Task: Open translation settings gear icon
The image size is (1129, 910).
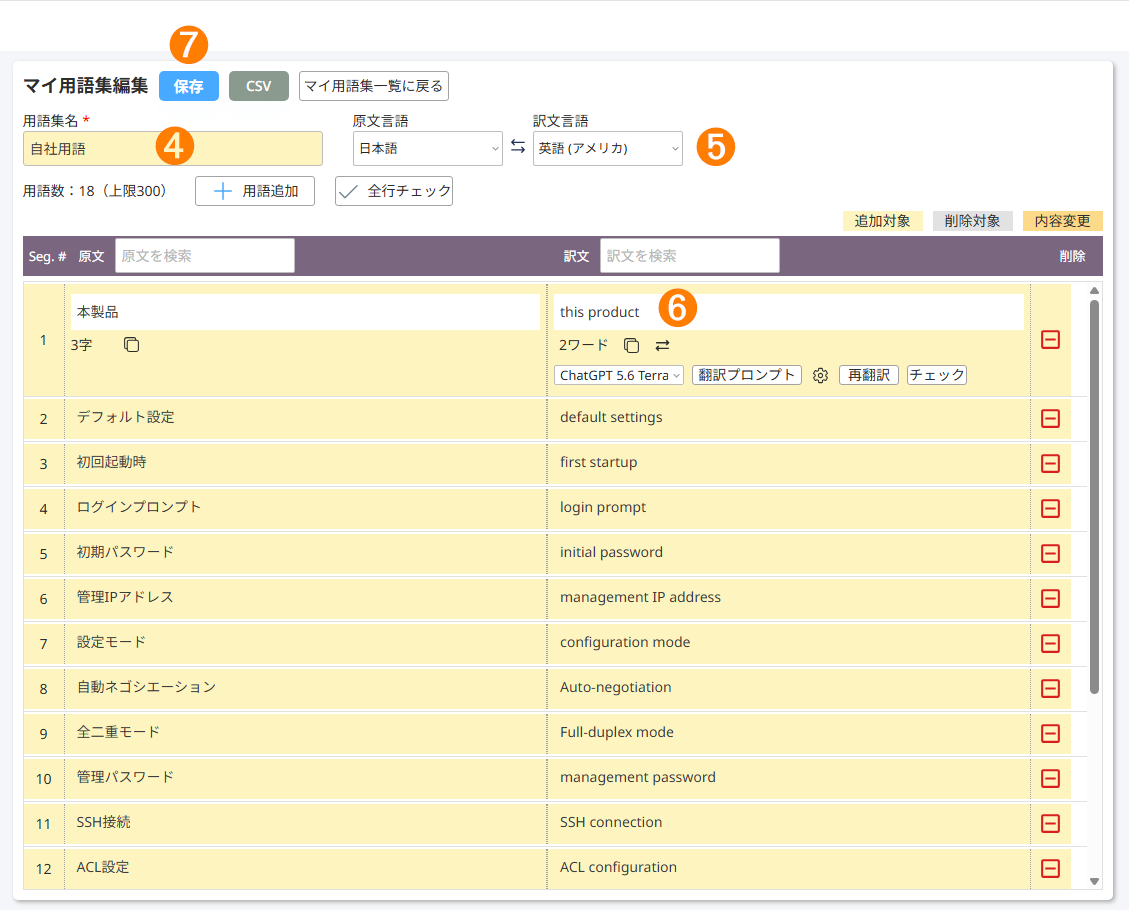Action: click(x=820, y=375)
